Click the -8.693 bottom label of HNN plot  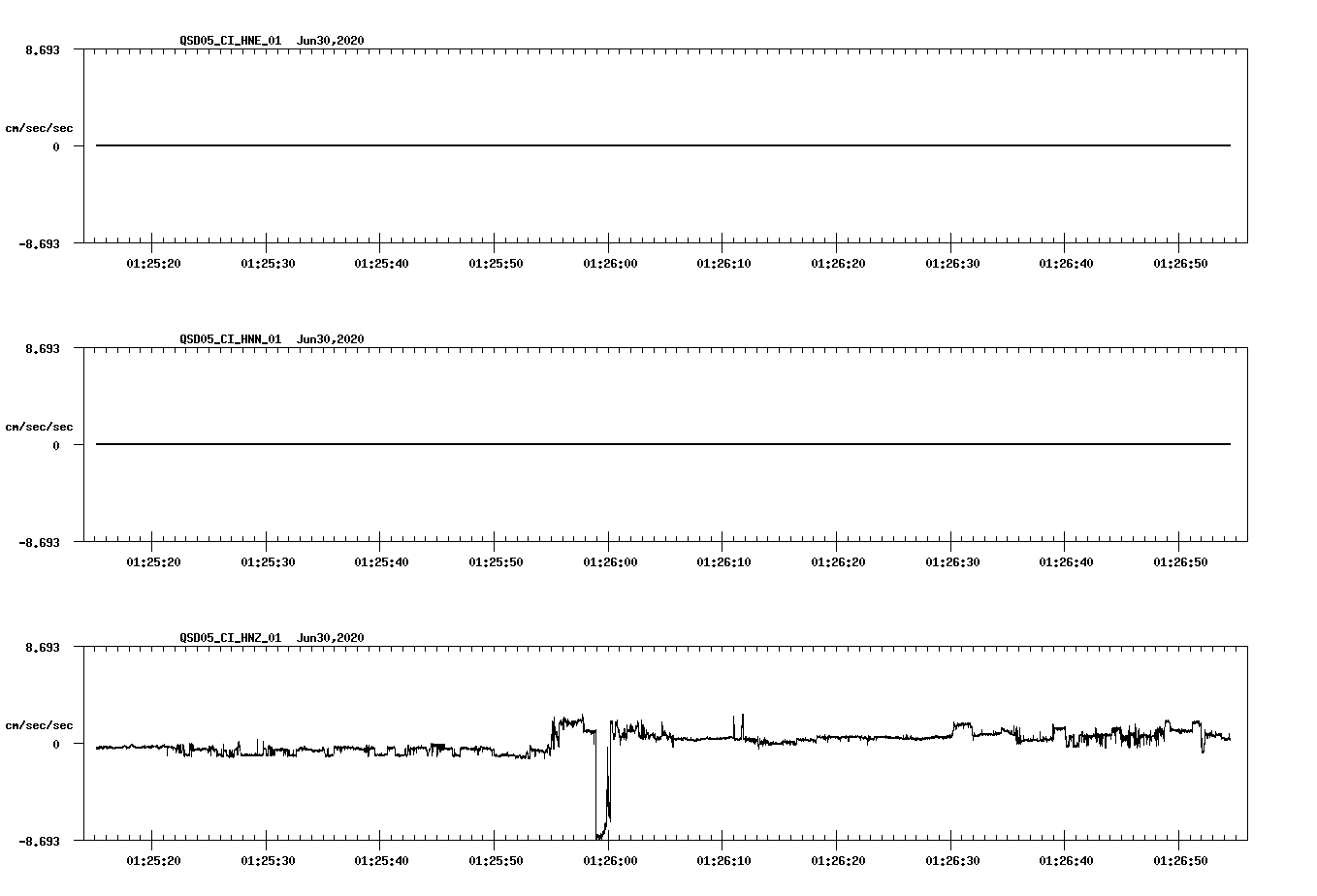[40, 542]
